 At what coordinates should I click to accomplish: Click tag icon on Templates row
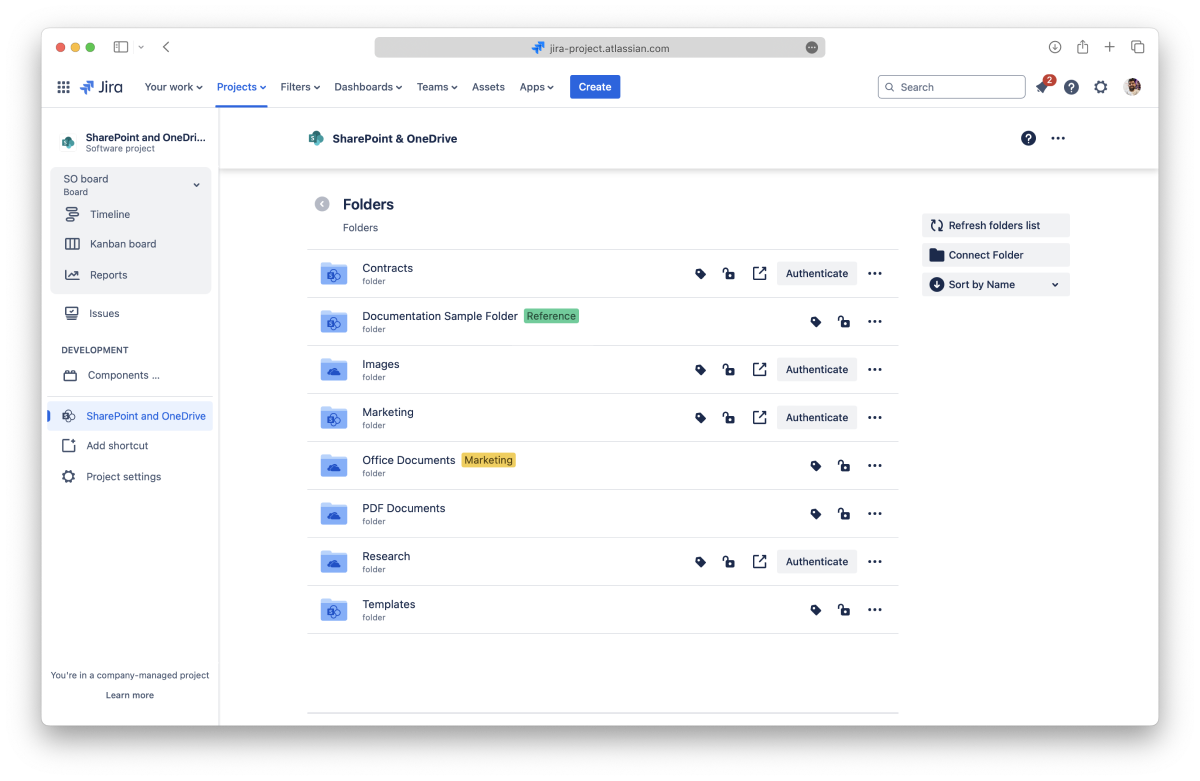(x=815, y=610)
